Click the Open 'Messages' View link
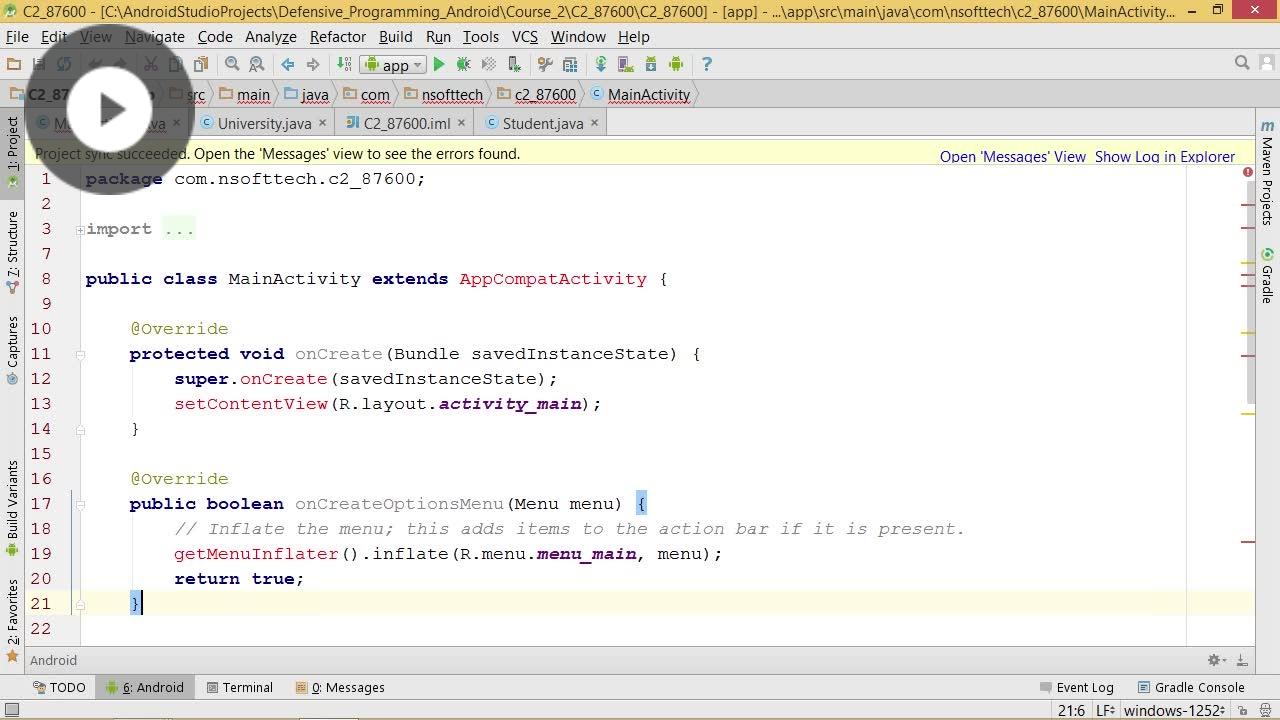The width and height of the screenshot is (1280, 720). tap(1012, 156)
